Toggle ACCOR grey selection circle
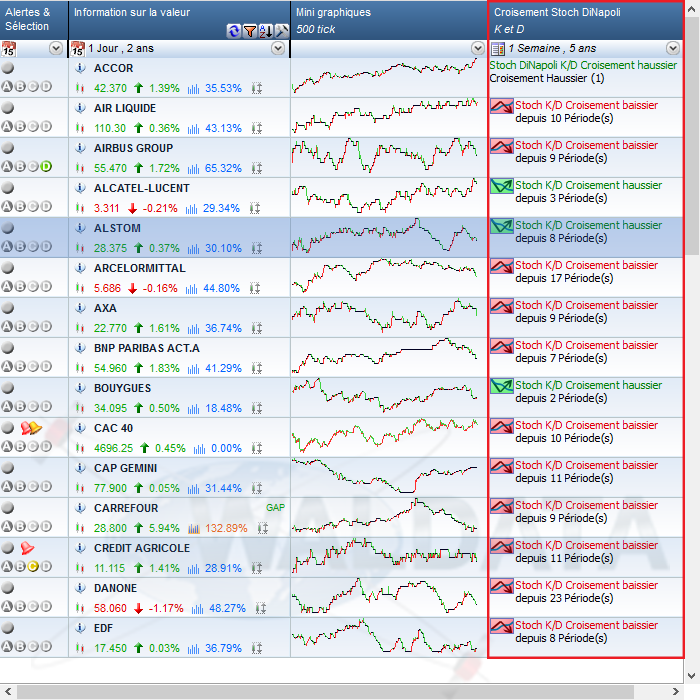700x700 pixels. (x=8, y=68)
